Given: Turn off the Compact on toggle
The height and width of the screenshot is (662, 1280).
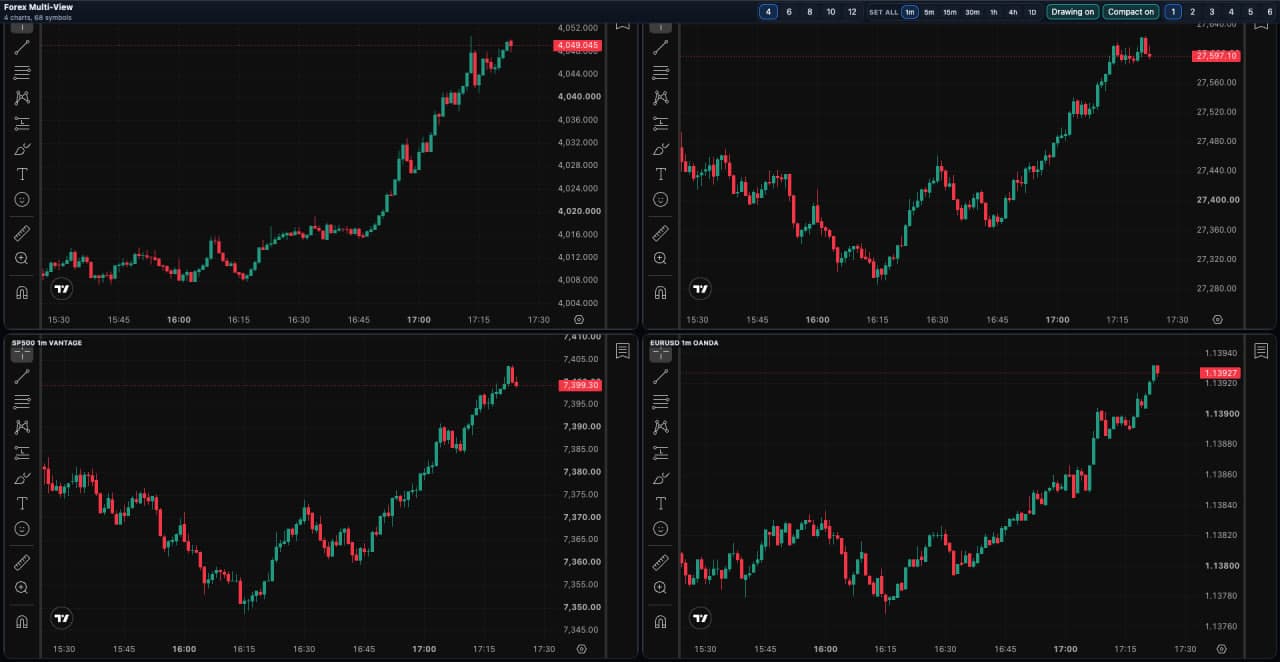Looking at the screenshot, I should pyautogui.click(x=1131, y=12).
